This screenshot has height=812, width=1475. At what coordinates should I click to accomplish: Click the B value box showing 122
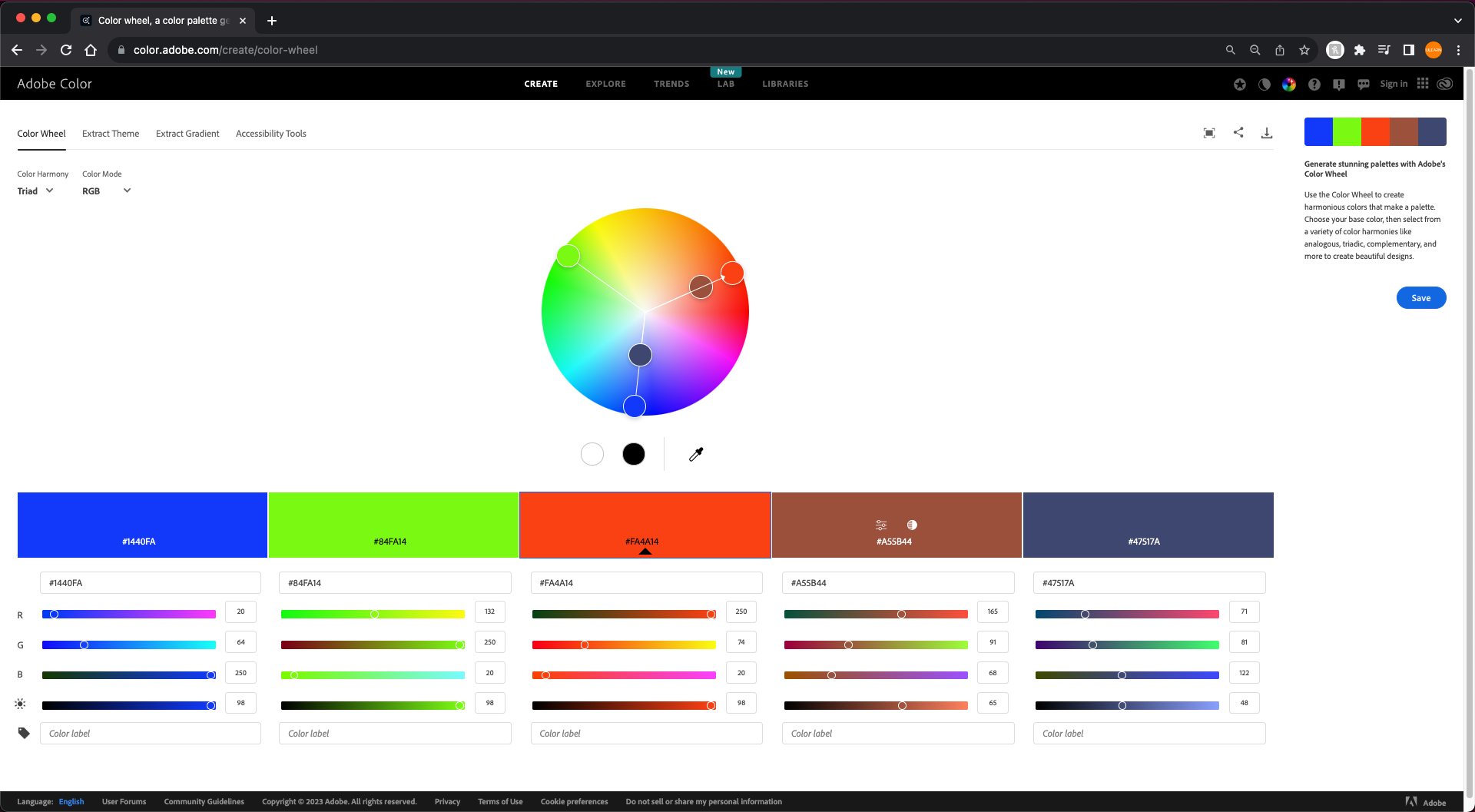1244,672
